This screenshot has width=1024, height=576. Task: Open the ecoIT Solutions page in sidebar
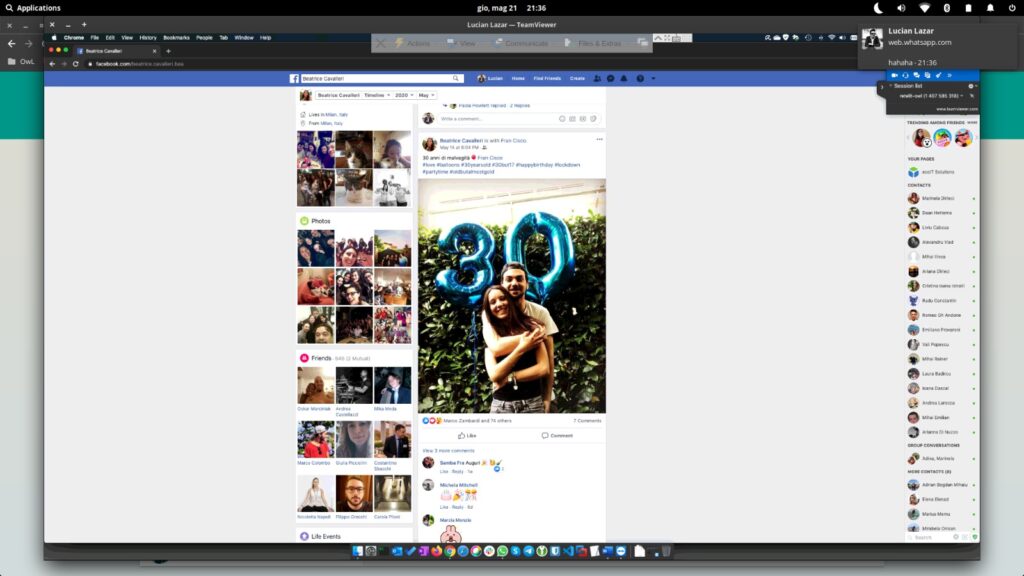pos(931,172)
